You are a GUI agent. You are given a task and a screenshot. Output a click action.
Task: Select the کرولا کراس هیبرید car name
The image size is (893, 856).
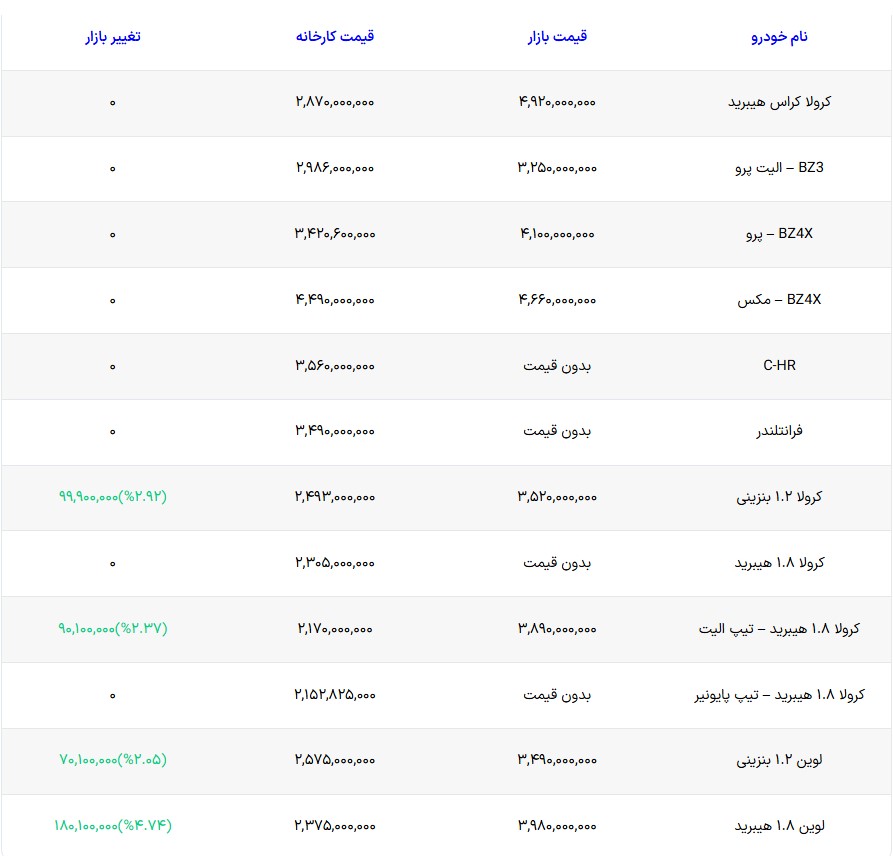pyautogui.click(x=779, y=102)
